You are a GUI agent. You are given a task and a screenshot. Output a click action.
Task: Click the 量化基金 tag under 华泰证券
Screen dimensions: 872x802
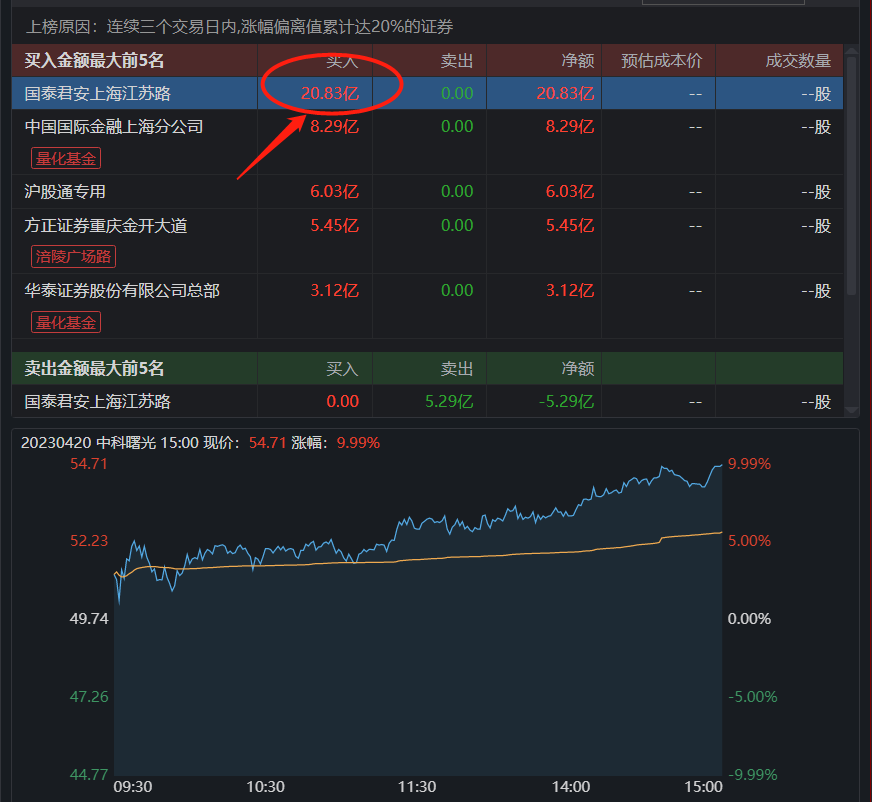point(66,322)
